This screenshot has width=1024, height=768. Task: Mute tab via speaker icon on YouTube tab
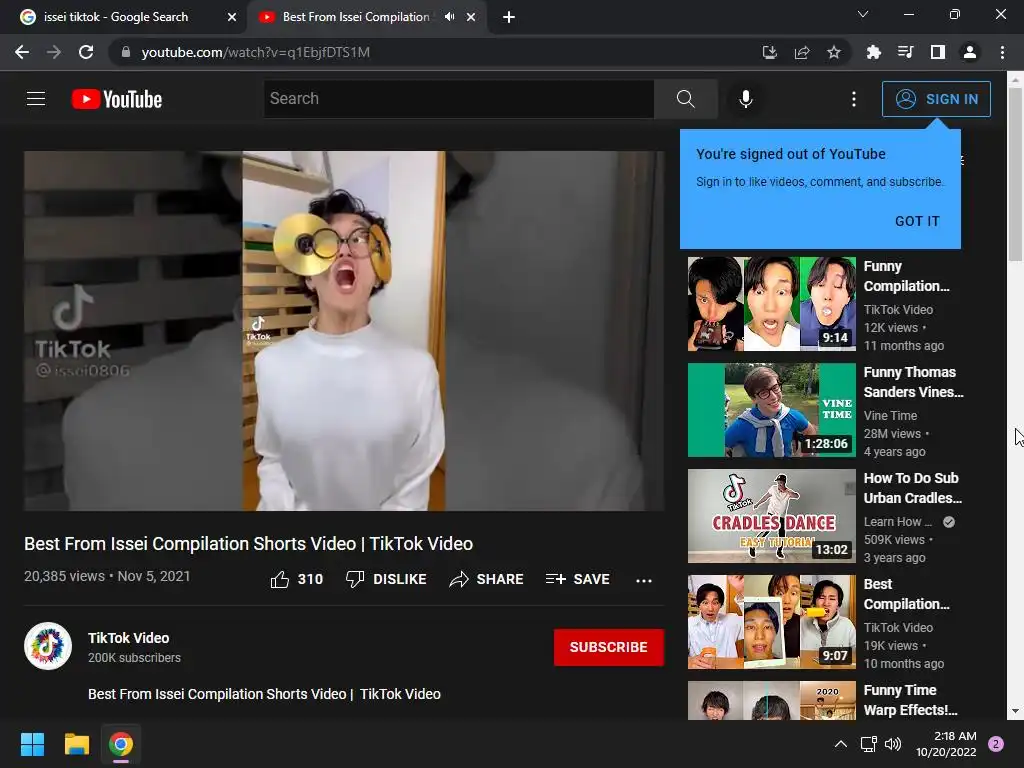(x=449, y=17)
